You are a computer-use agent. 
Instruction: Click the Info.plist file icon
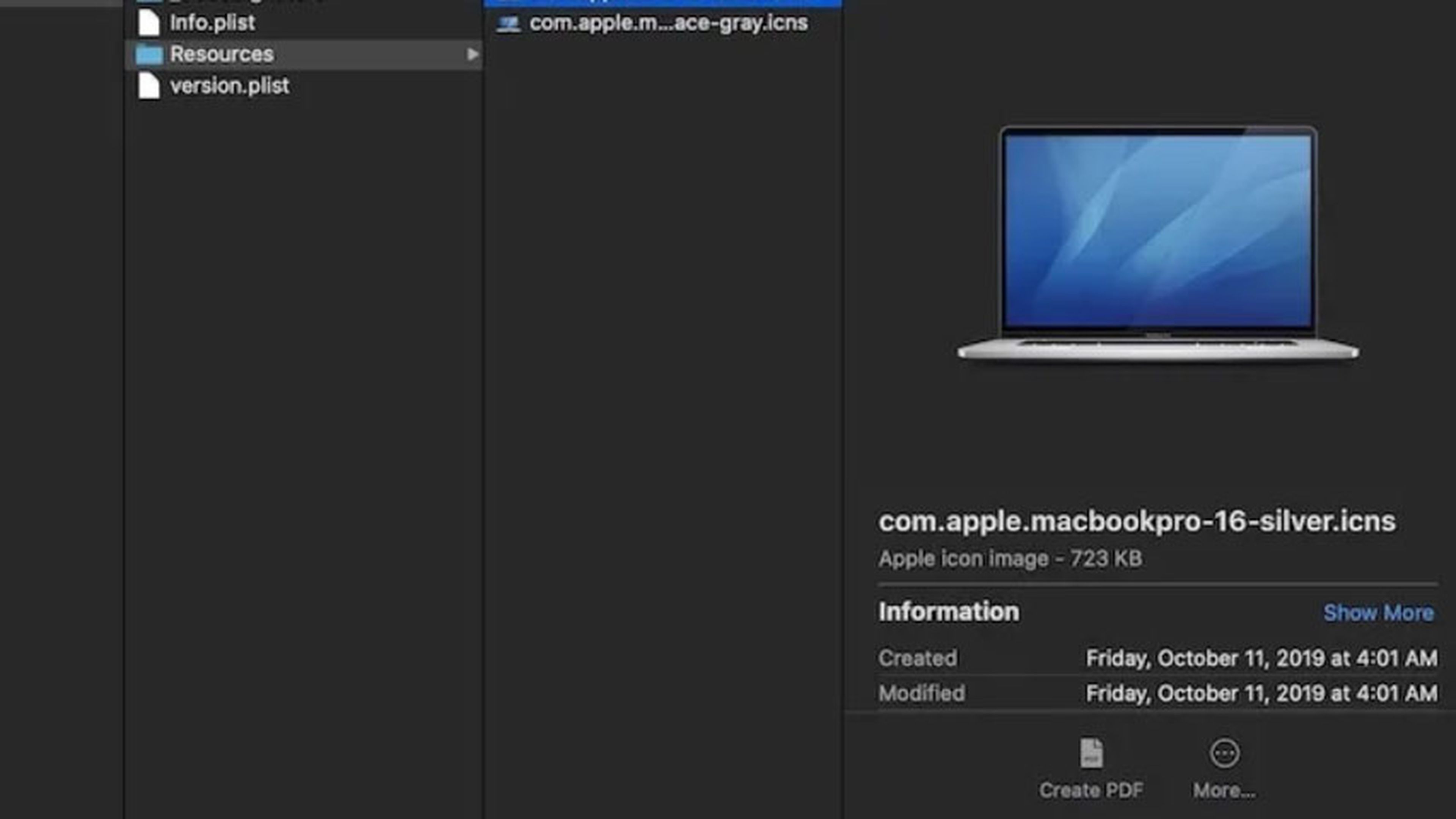[149, 23]
